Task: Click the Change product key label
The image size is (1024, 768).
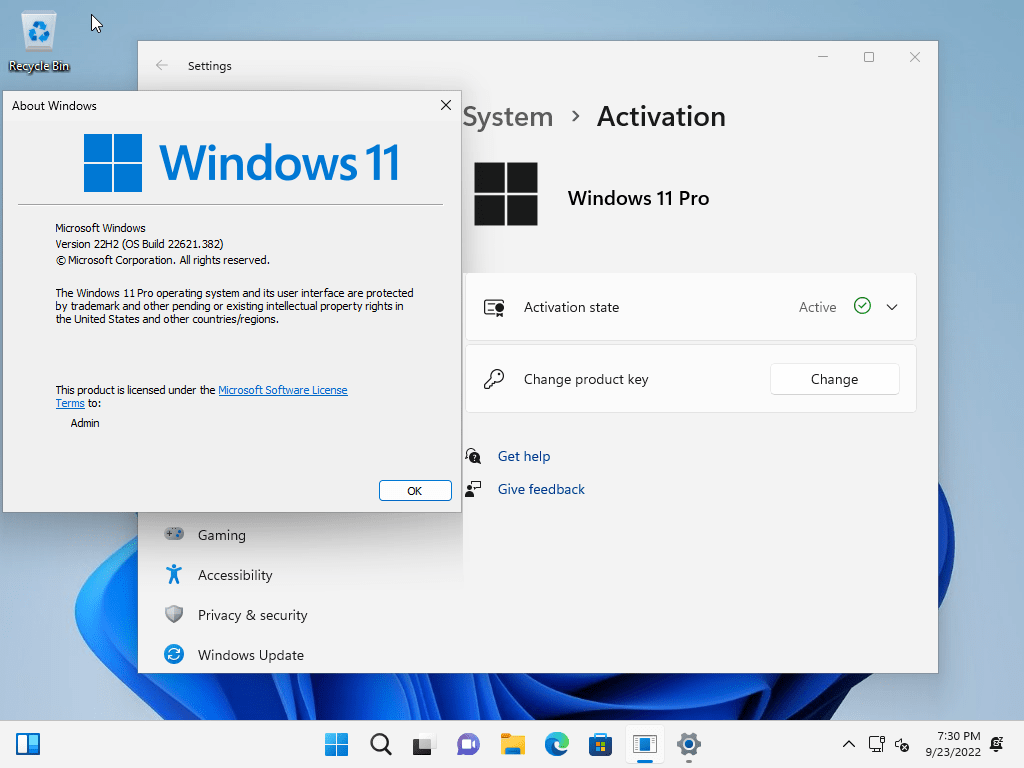Action: click(x=586, y=379)
